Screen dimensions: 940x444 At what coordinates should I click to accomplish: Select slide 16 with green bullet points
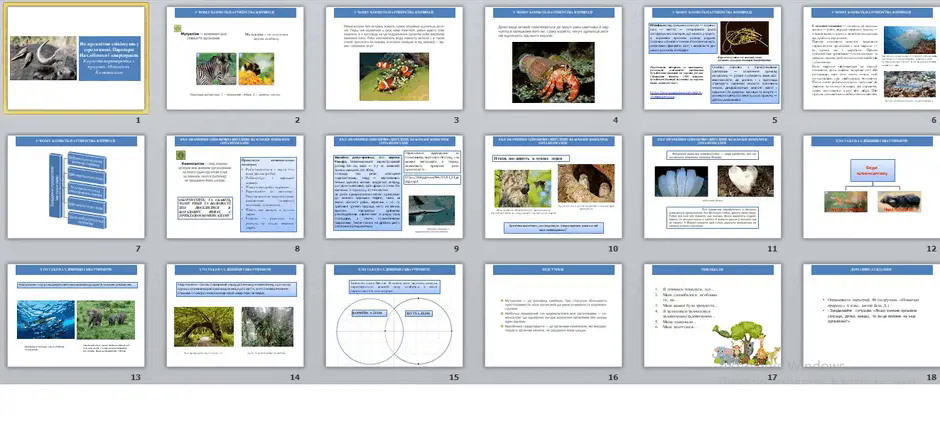click(553, 315)
